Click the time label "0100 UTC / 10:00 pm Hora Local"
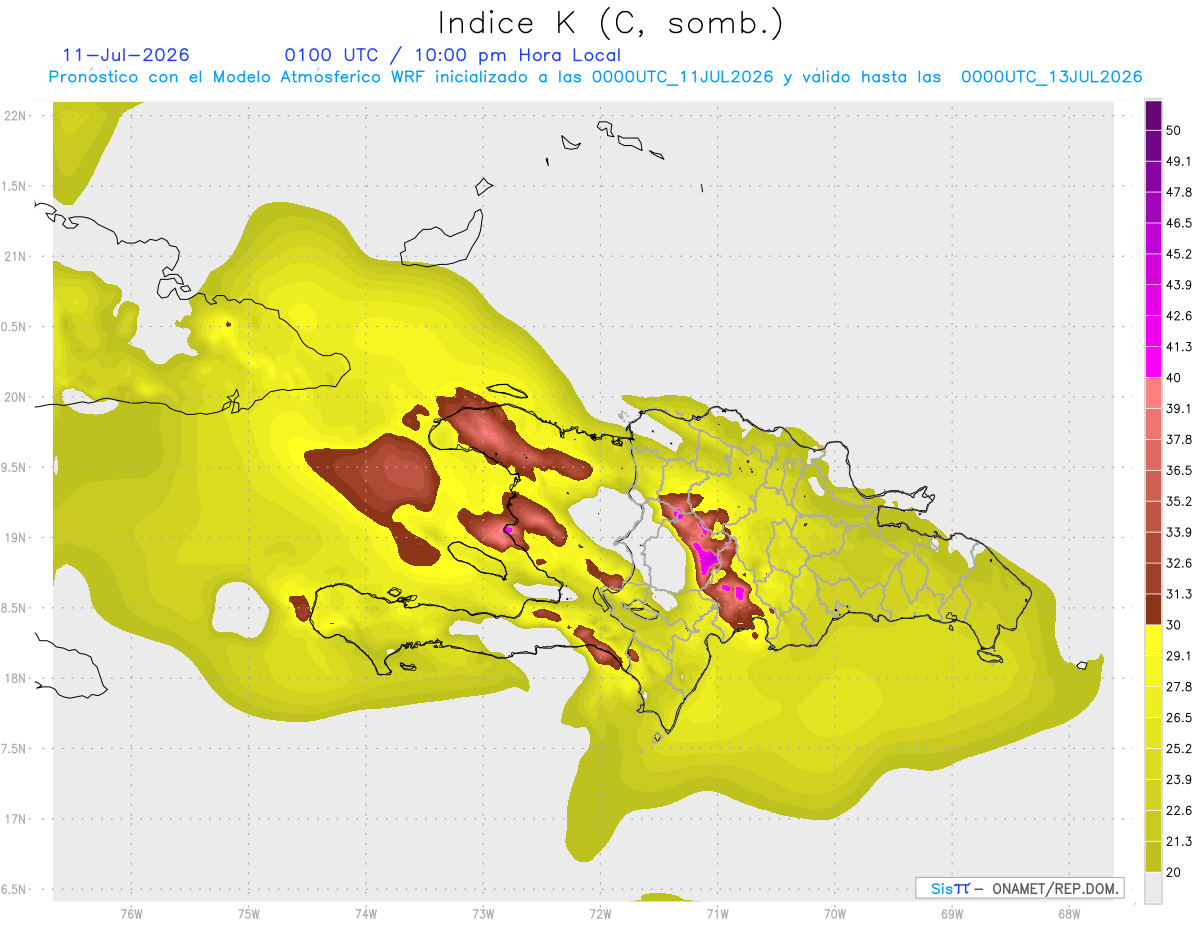The image size is (1200, 927). pyautogui.click(x=453, y=55)
